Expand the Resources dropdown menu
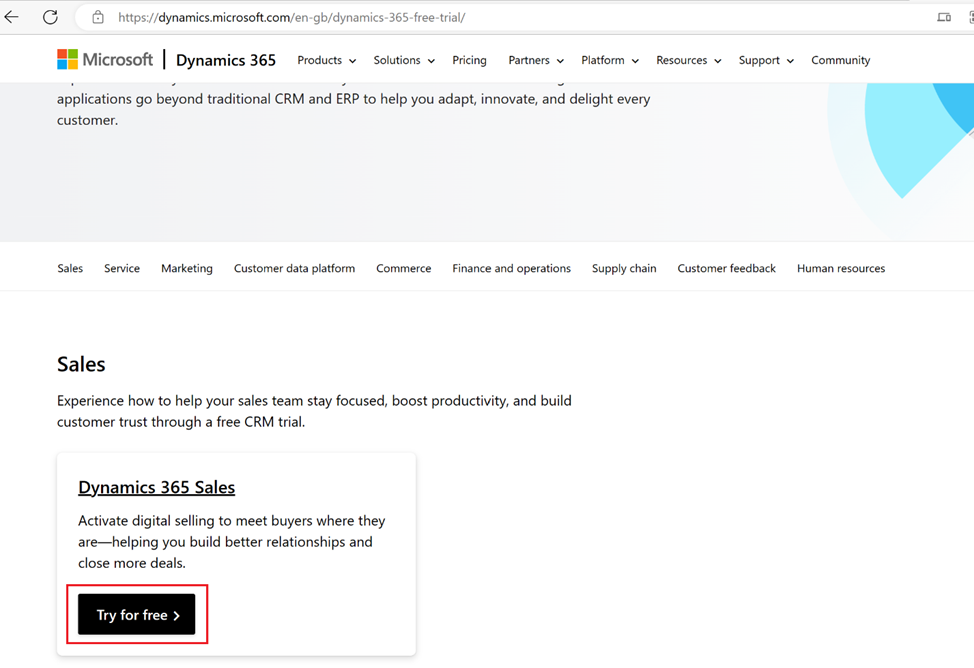 click(x=689, y=60)
